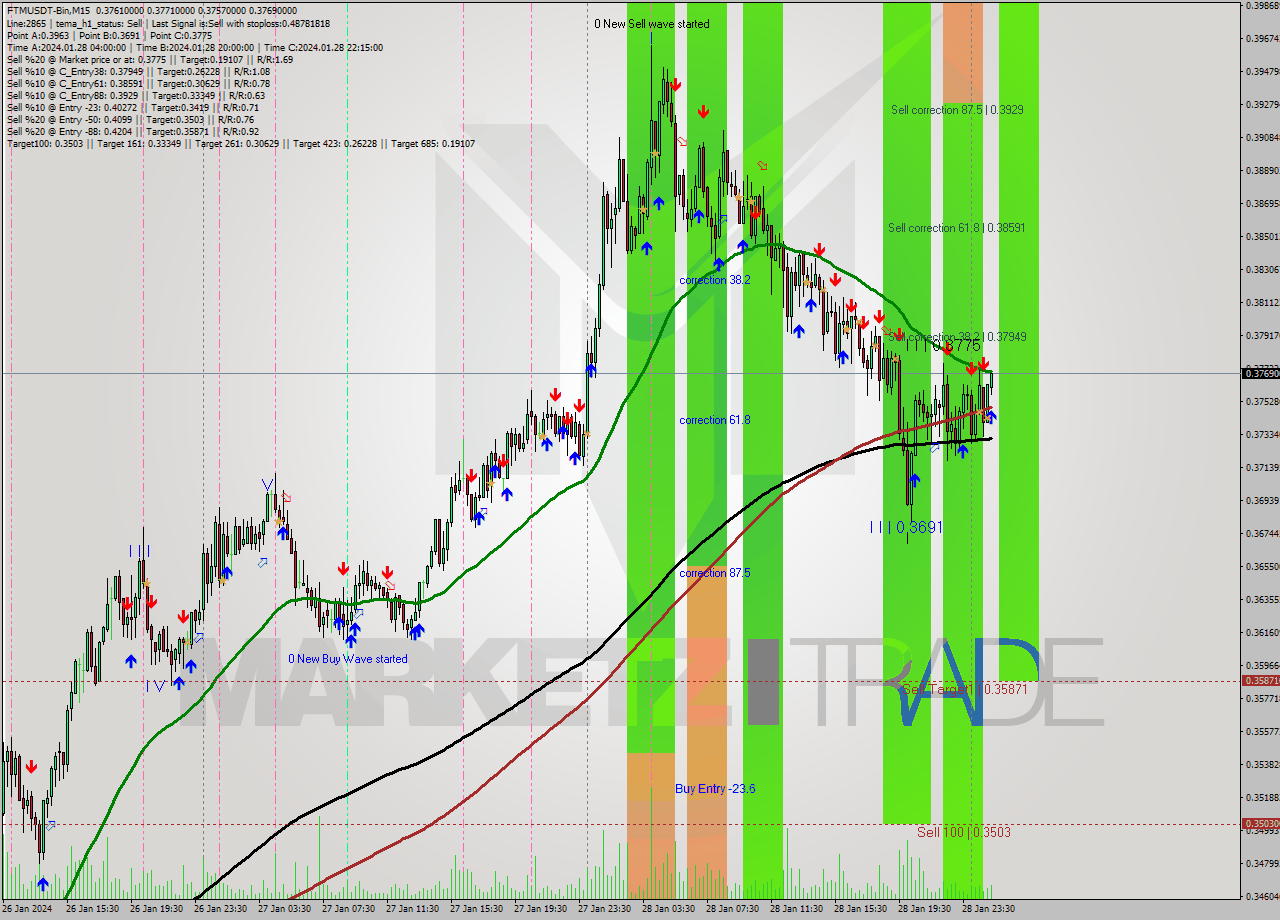The width and height of the screenshot is (1280, 920).
Task: Click the 'Sell 100 | 0.3503' label
Action: pyautogui.click(x=964, y=832)
